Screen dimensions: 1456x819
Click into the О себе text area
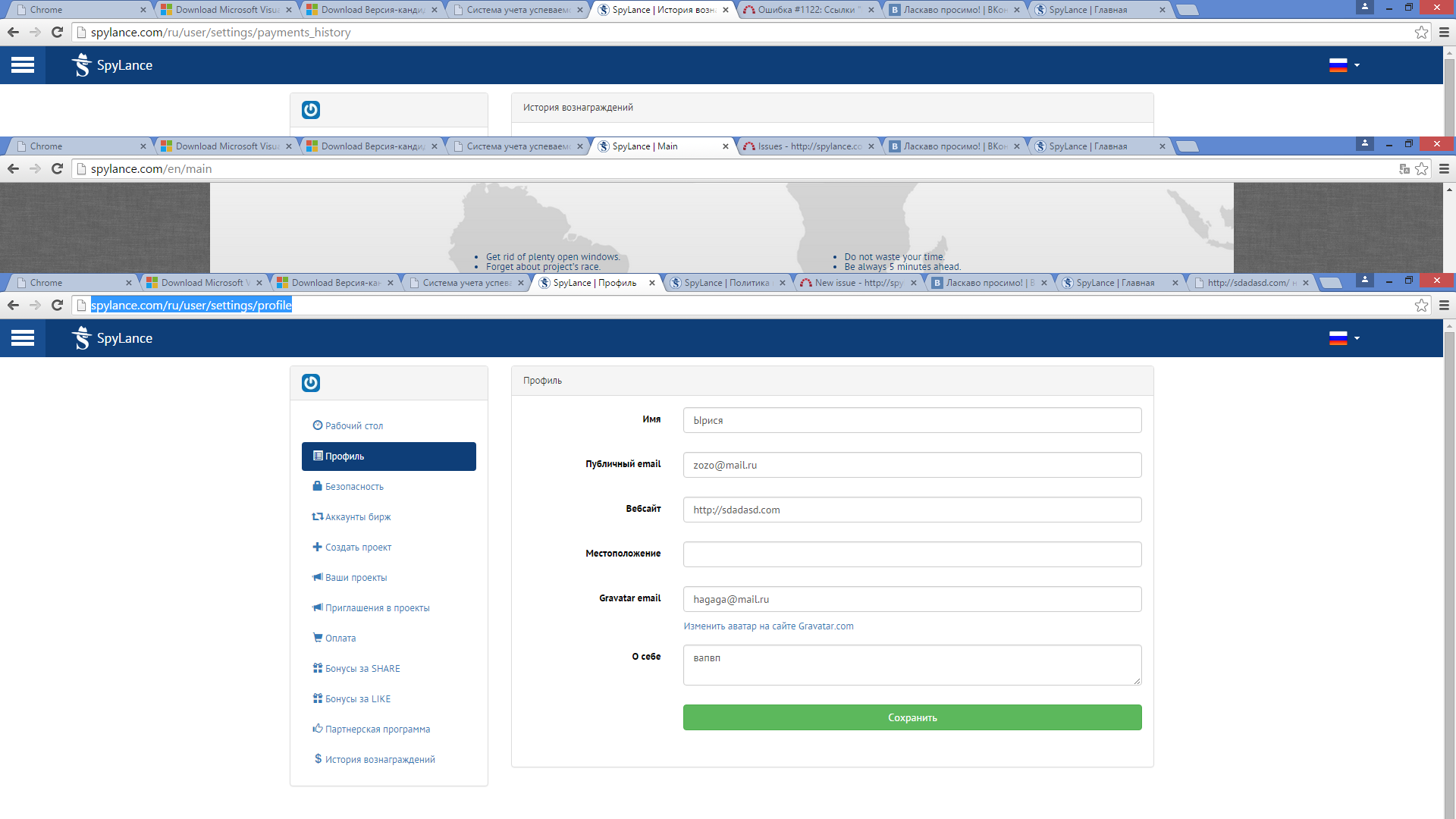(x=912, y=665)
